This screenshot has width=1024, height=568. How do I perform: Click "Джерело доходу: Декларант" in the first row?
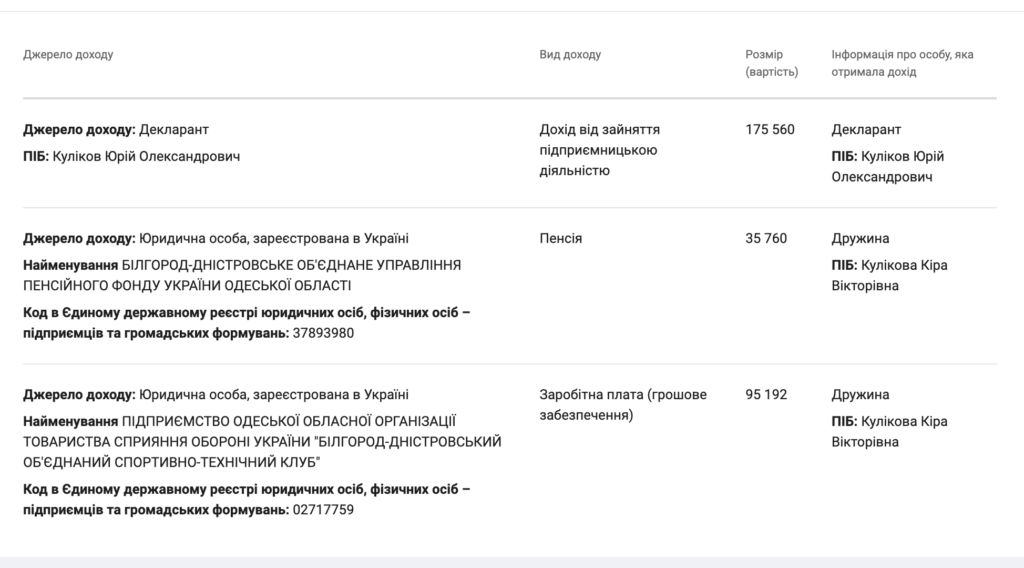pos(116,130)
